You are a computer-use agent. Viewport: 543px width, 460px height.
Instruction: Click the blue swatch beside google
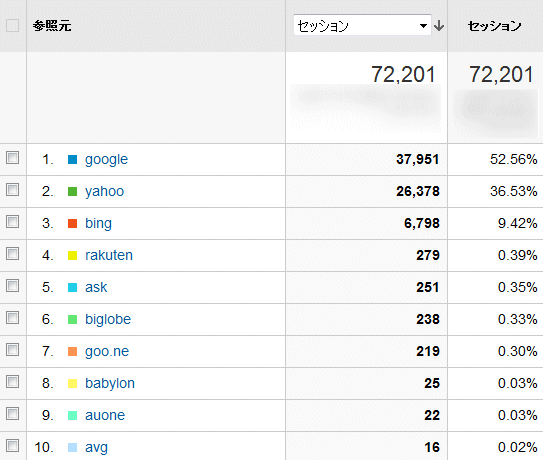point(72,159)
